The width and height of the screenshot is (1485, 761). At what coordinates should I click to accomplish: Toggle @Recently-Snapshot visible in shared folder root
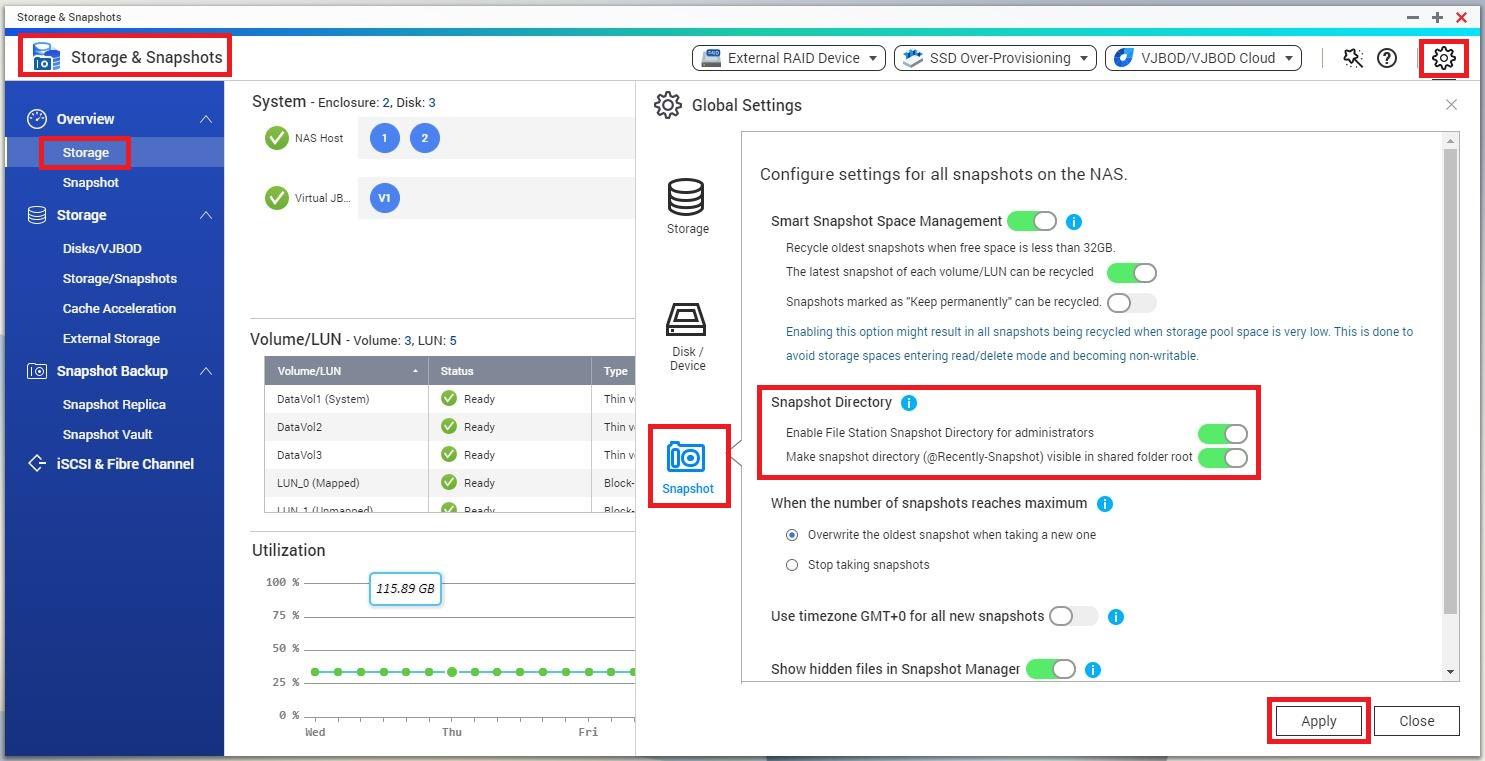[x=1223, y=457]
